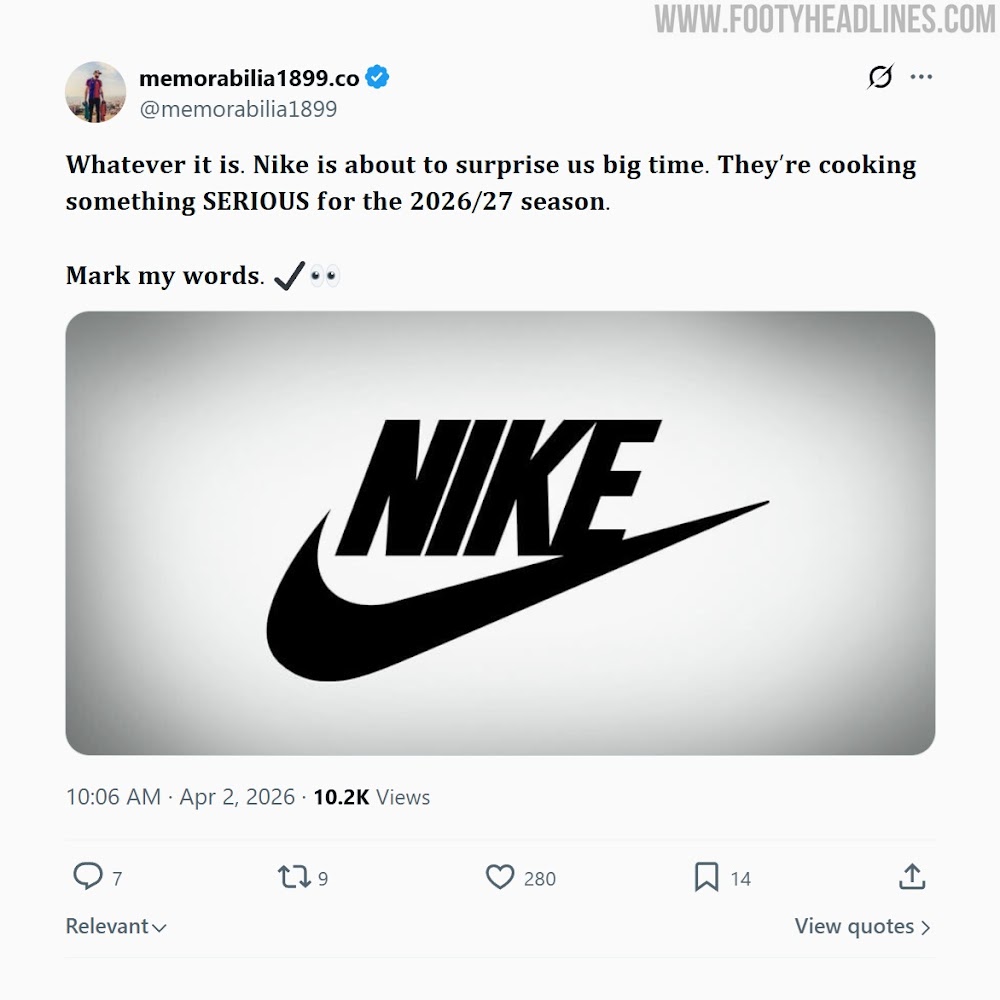Click the blue verified checkmark badge
This screenshot has width=1000, height=1000.
pyautogui.click(x=377, y=78)
